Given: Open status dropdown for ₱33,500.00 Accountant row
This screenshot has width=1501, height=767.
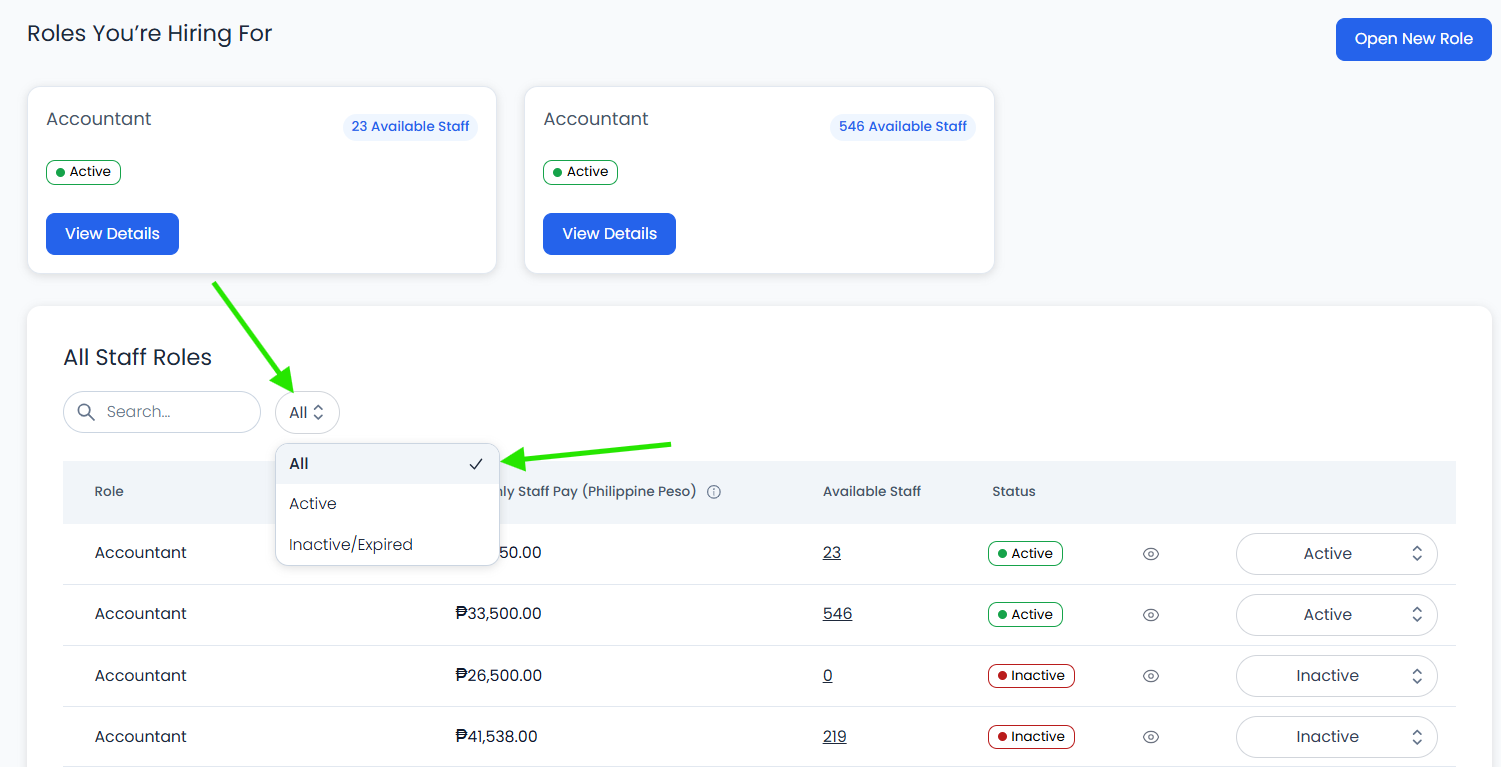Looking at the screenshot, I should [1336, 615].
